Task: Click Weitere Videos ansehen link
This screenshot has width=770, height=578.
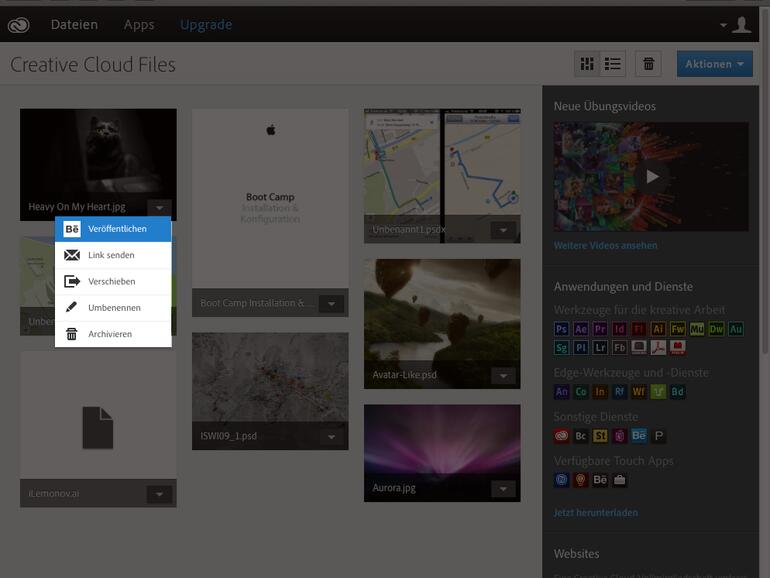Action: coord(605,246)
